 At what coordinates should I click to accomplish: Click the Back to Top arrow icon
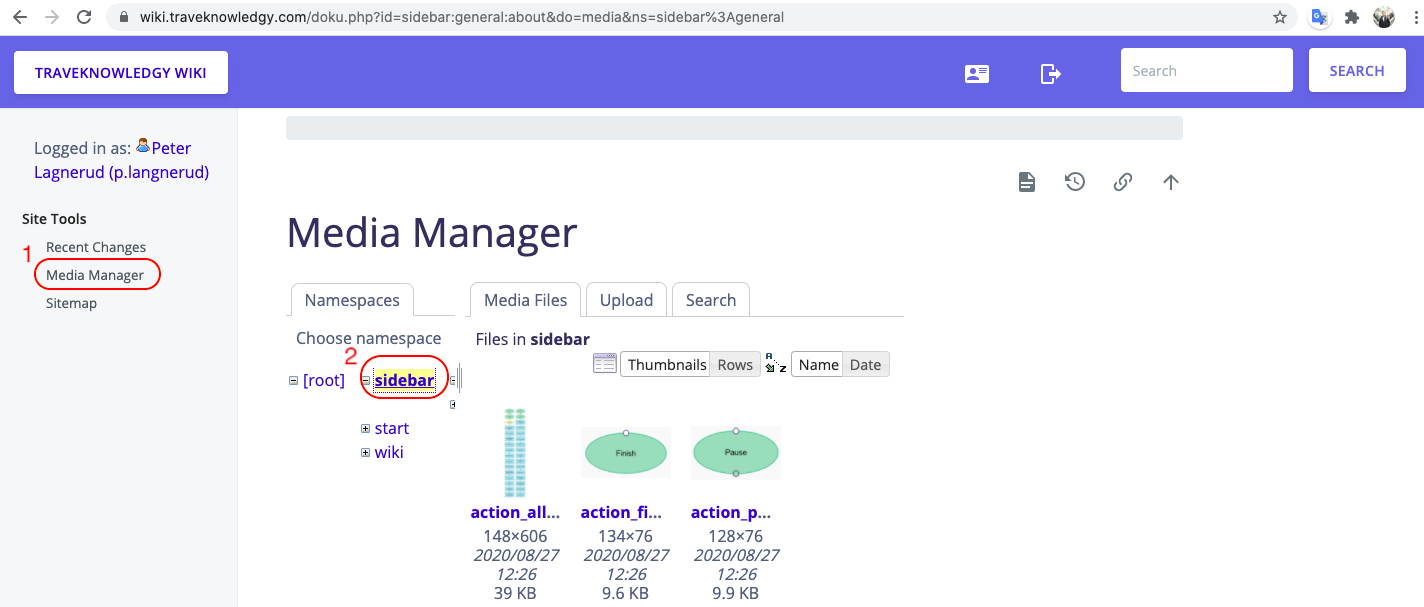[1170, 181]
